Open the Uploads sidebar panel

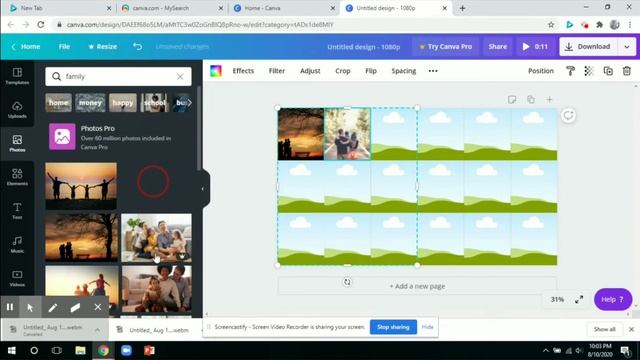17,110
